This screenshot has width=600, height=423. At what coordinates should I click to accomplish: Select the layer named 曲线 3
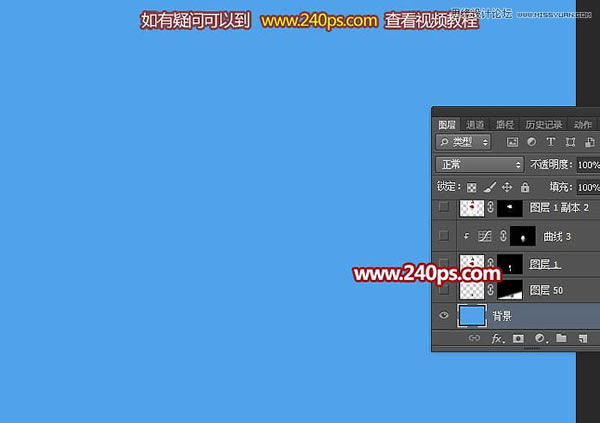pyautogui.click(x=557, y=237)
